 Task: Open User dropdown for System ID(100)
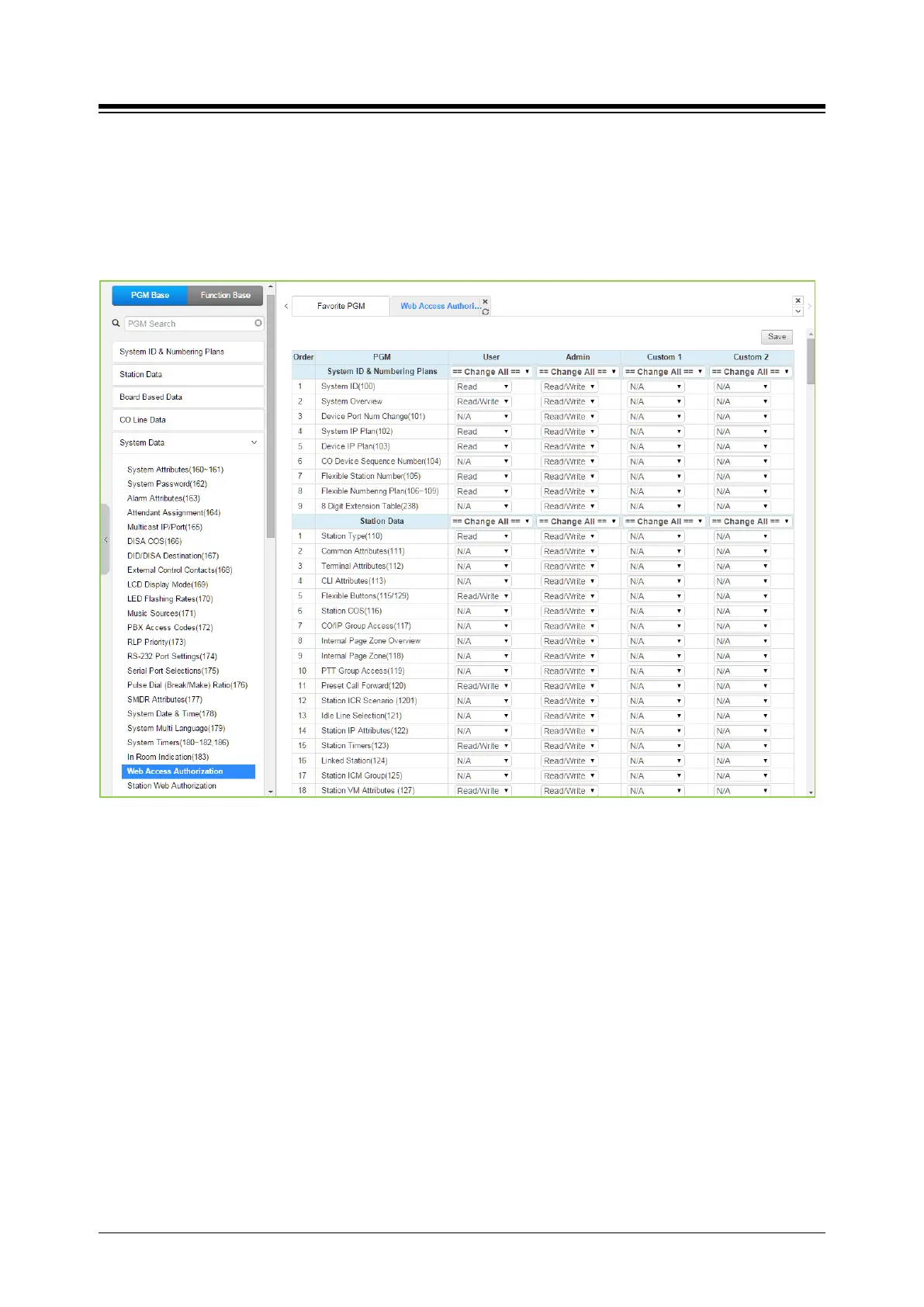483,387
